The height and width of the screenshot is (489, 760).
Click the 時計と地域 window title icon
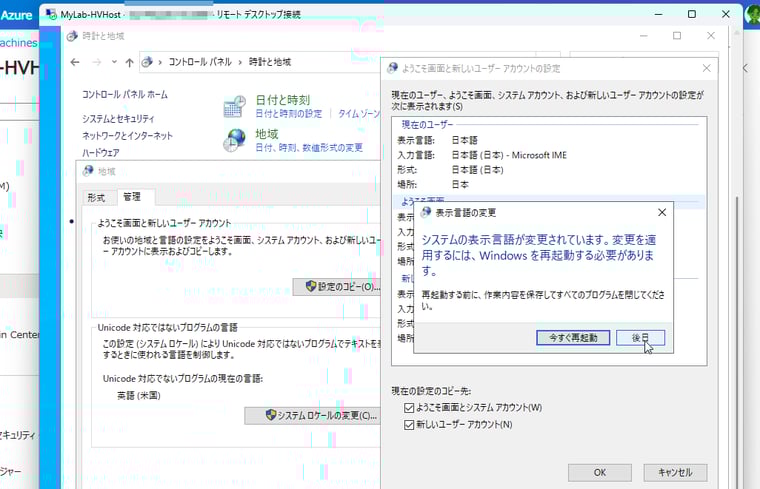(72, 36)
